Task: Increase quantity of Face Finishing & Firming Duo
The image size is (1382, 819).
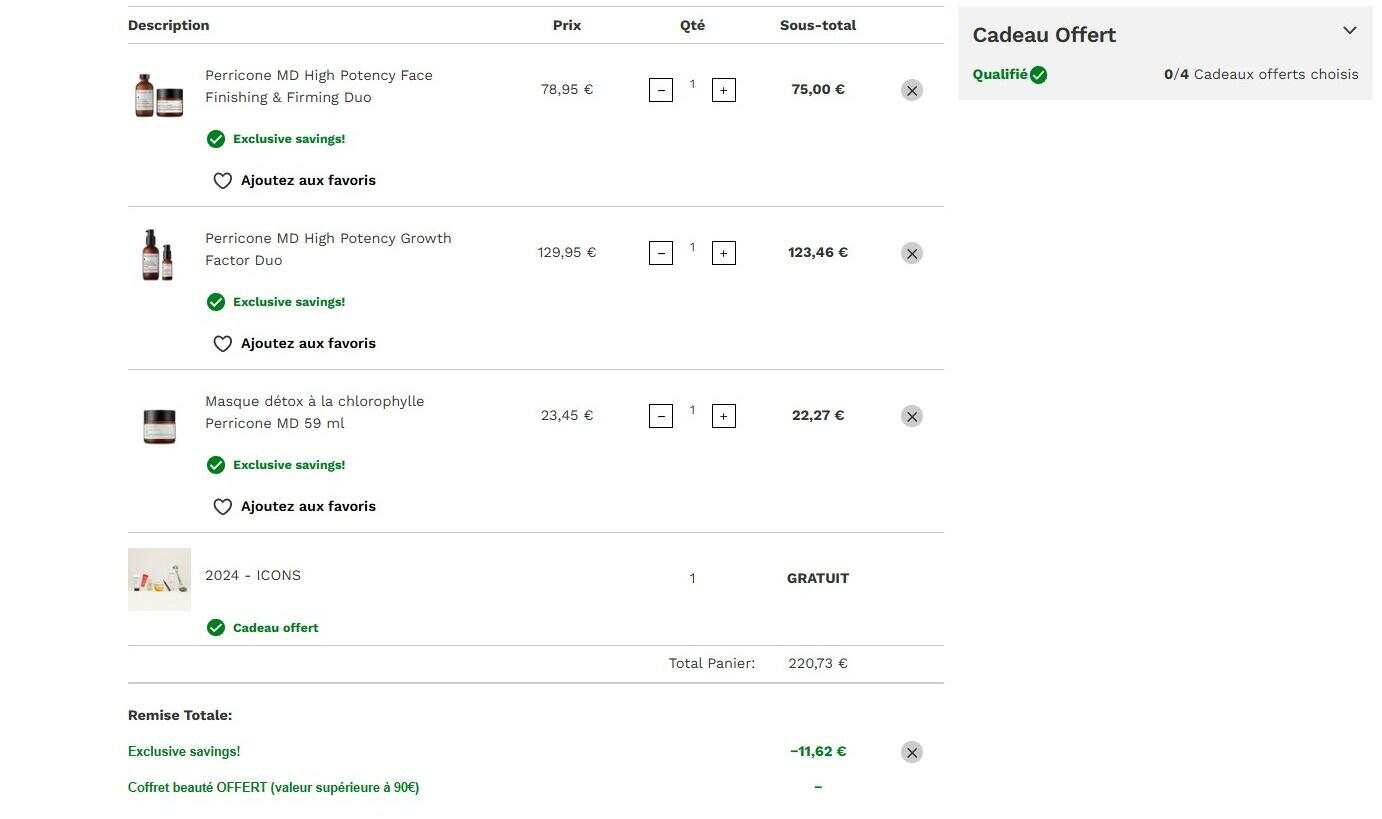Action: tap(724, 90)
